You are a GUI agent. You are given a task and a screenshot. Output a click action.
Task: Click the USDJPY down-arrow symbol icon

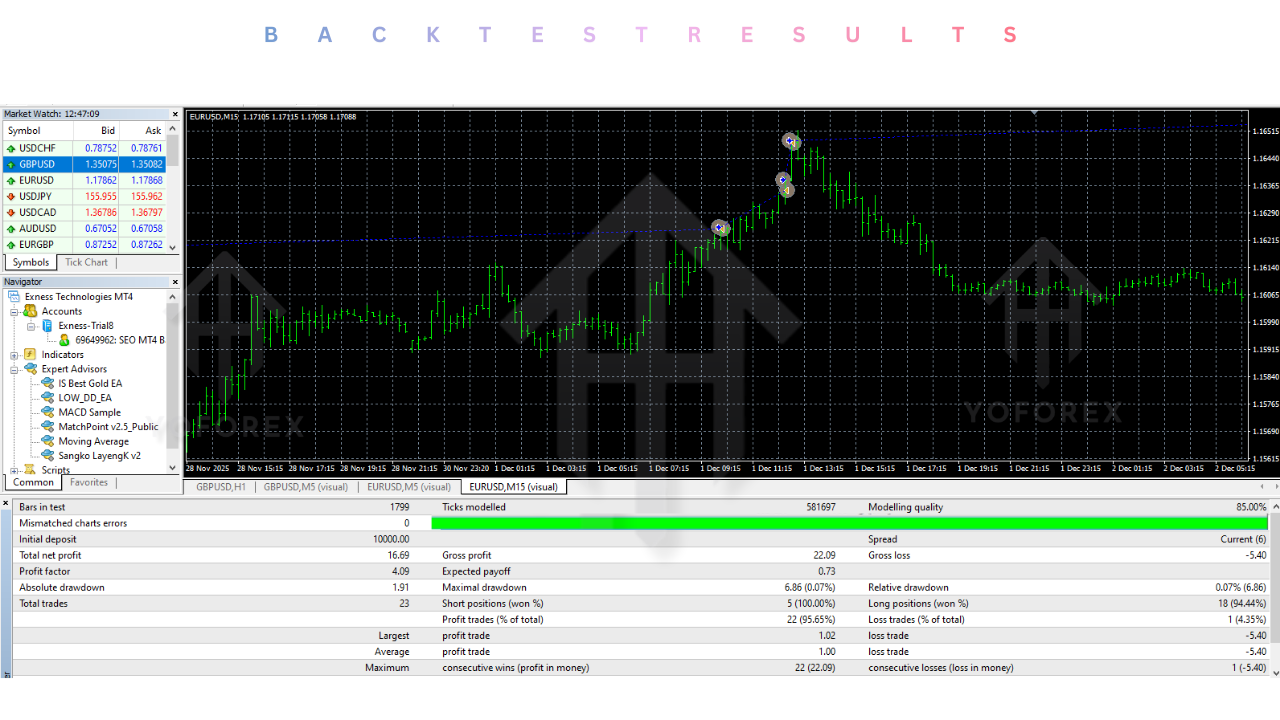(x=11, y=197)
